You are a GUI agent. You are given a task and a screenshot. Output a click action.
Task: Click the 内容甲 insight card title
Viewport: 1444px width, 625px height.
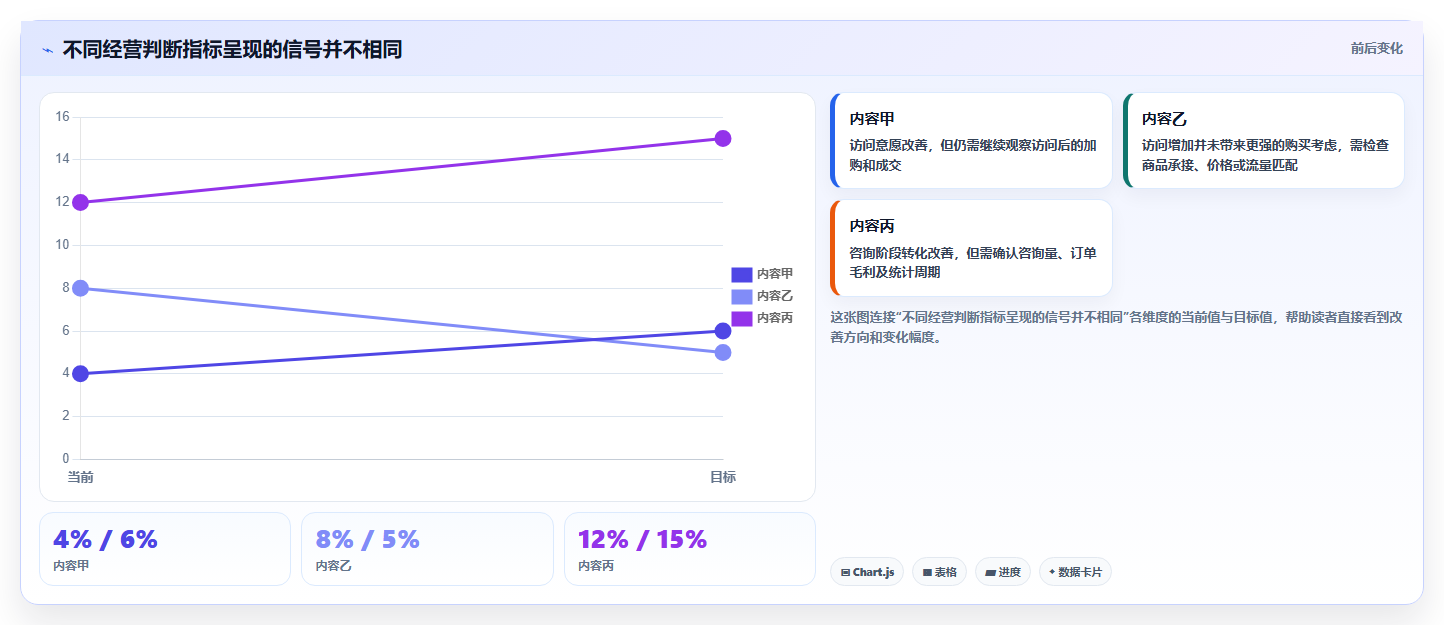(x=872, y=119)
